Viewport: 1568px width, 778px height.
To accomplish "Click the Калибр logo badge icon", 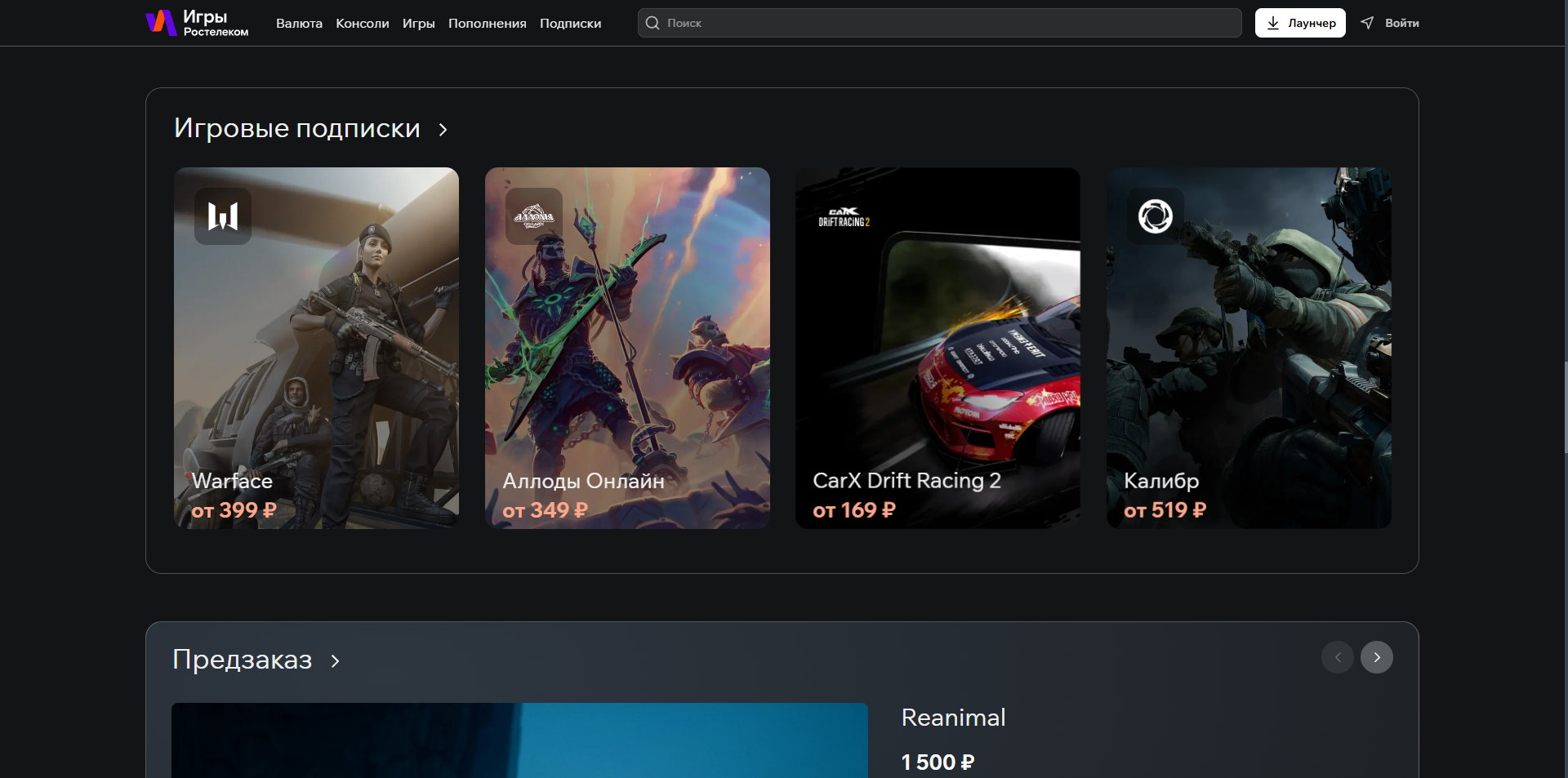I will (1156, 216).
